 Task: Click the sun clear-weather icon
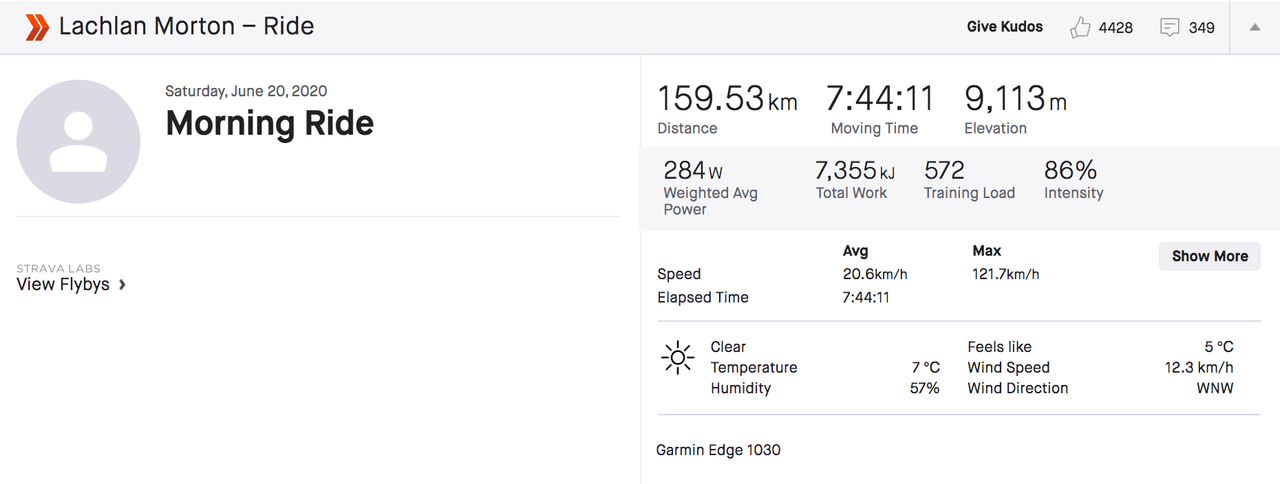click(678, 357)
